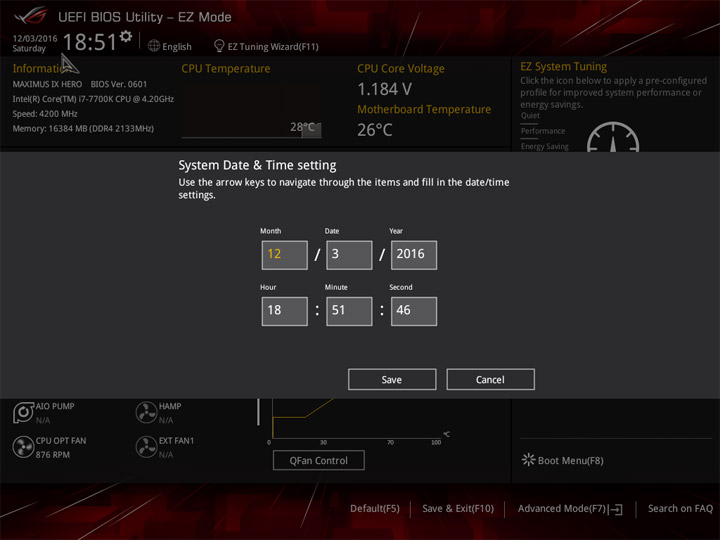Choose Save & Exit(F10)
The width and height of the screenshot is (720, 540).
458,509
